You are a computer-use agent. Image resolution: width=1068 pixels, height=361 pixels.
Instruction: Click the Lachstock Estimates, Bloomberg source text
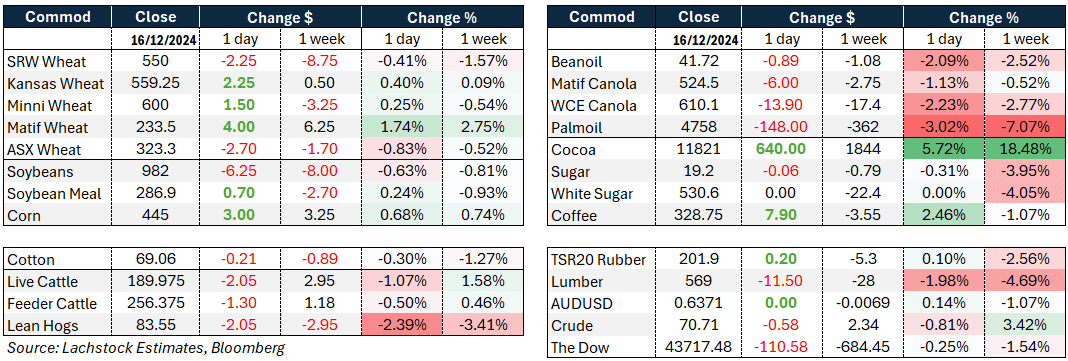click(x=144, y=347)
